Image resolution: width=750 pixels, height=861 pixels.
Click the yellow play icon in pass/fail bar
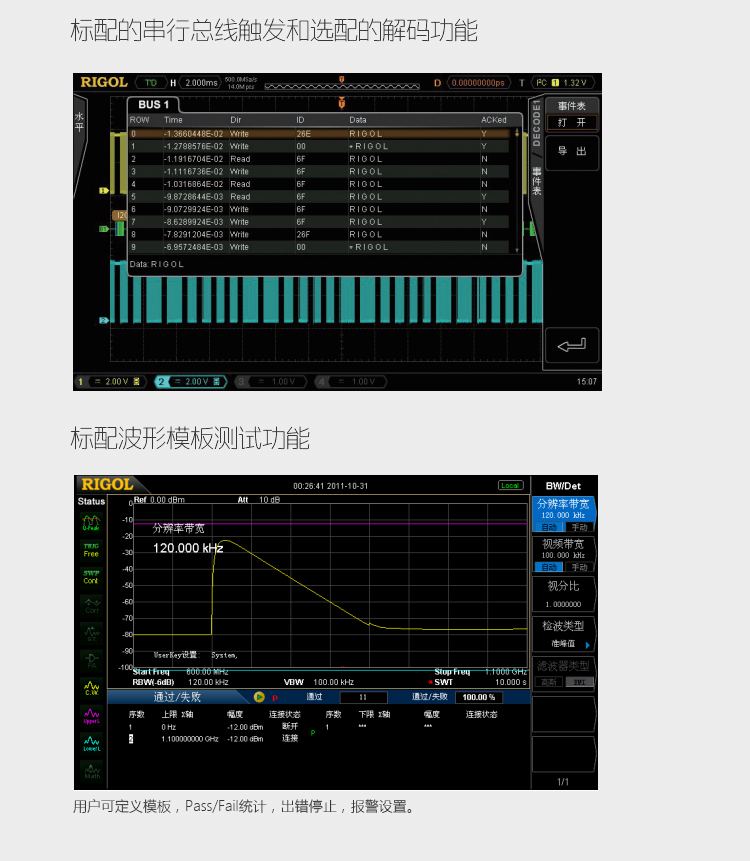(259, 697)
